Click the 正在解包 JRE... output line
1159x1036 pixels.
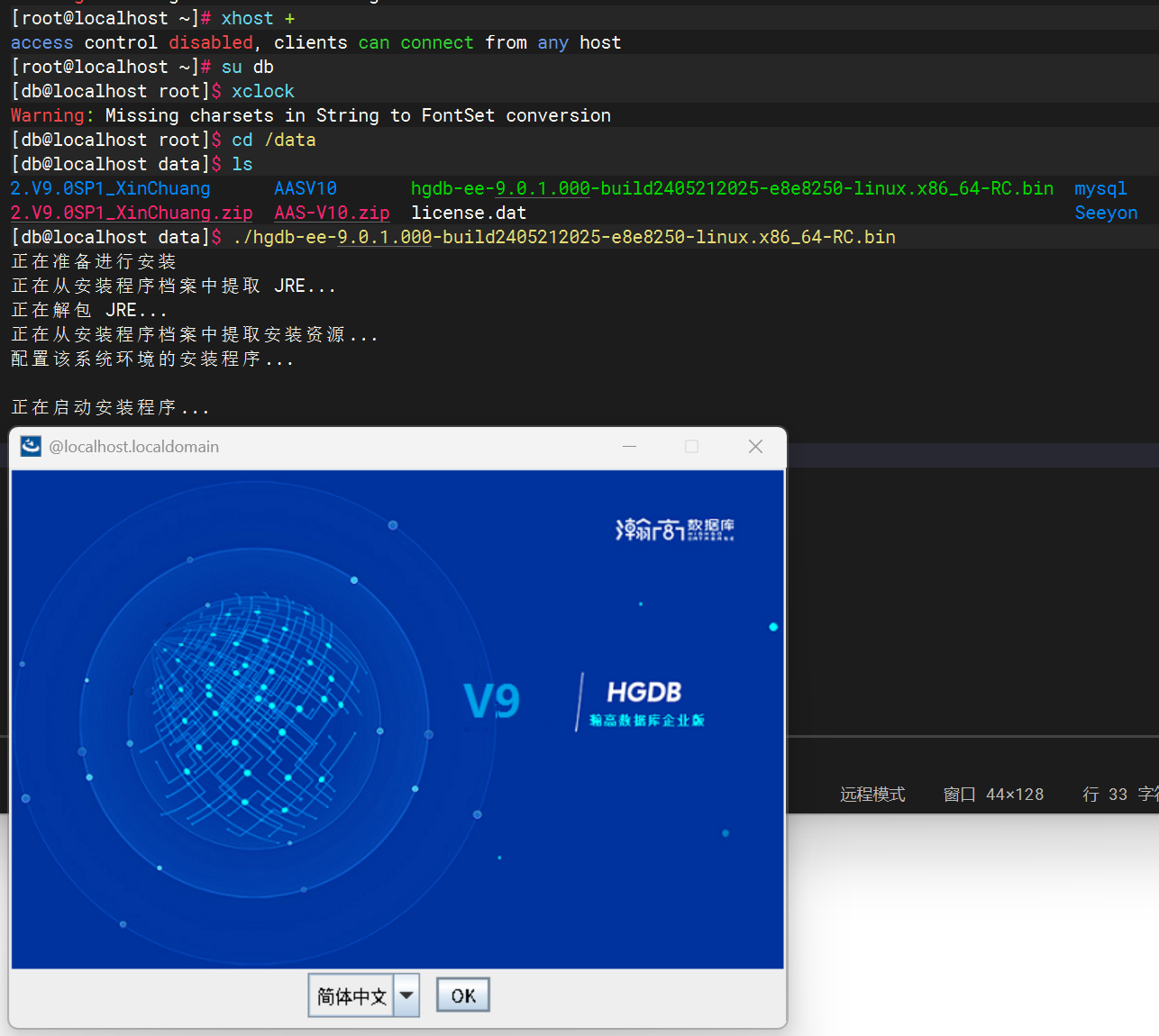[89, 310]
